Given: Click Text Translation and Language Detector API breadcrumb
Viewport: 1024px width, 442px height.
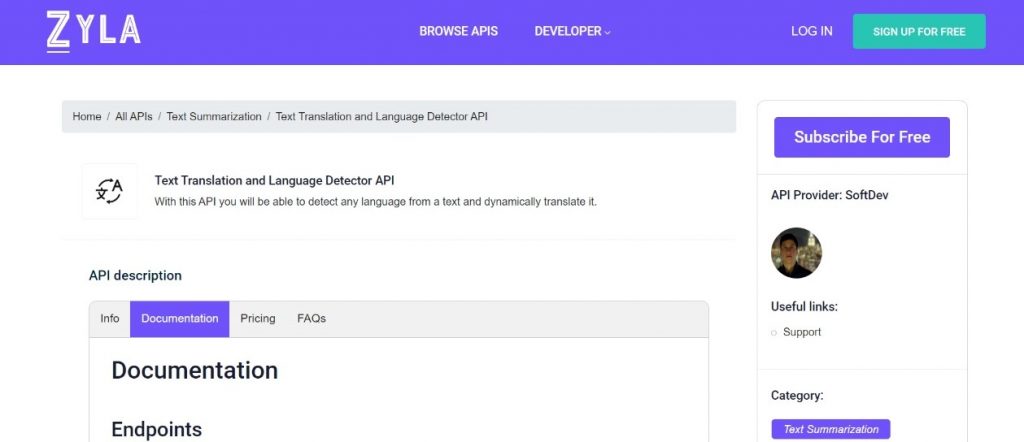Looking at the screenshot, I should pos(381,116).
